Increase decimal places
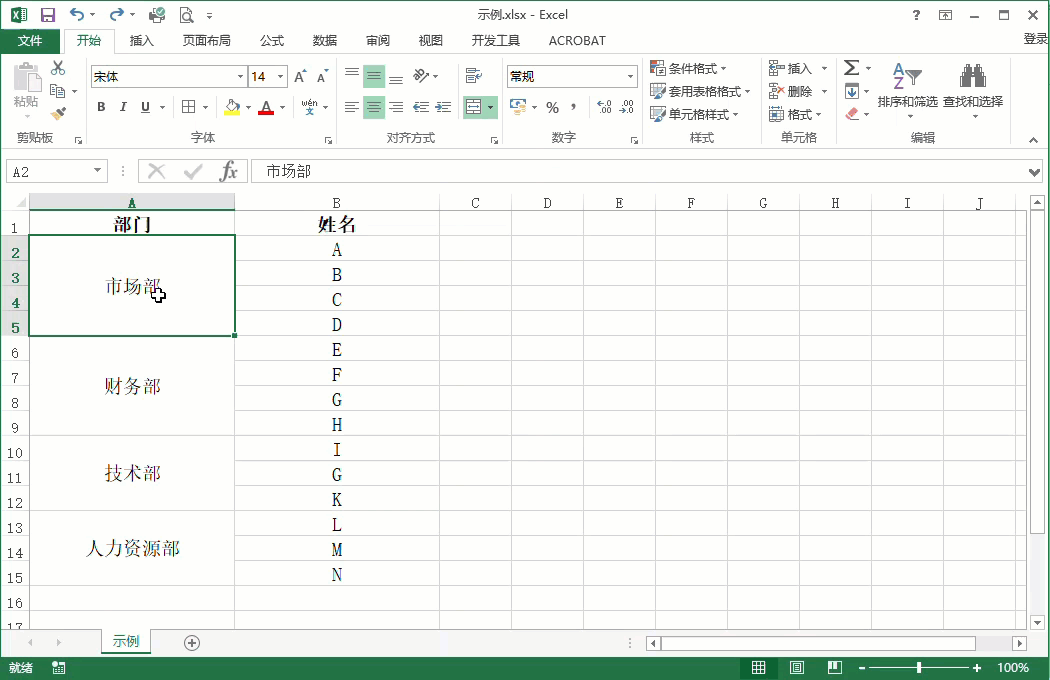 point(604,107)
